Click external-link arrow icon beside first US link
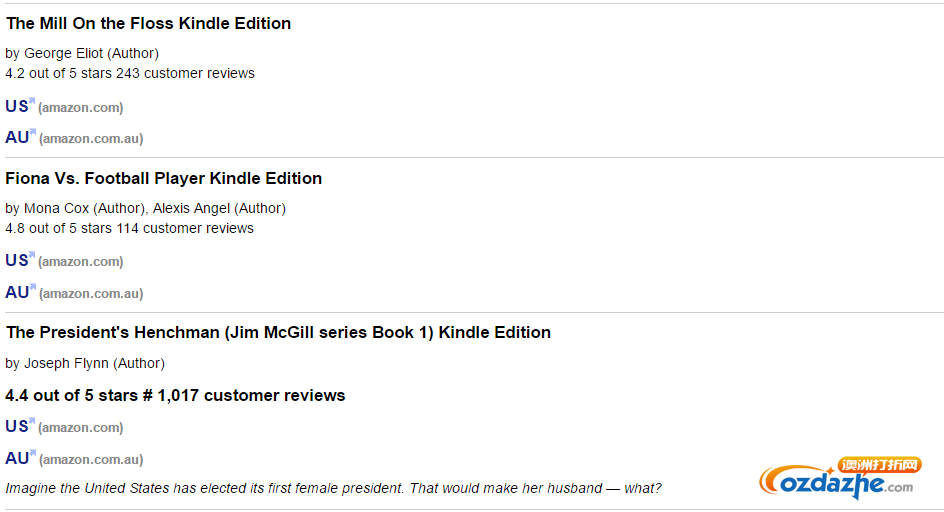944x512 pixels. (x=32, y=101)
